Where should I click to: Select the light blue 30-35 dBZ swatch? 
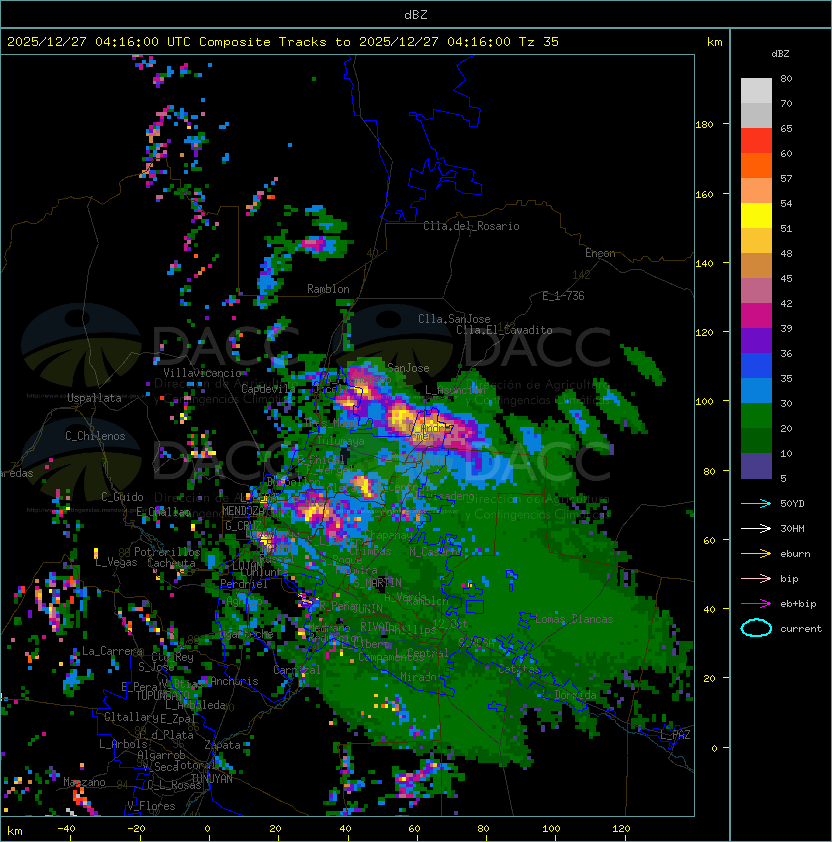click(756, 390)
